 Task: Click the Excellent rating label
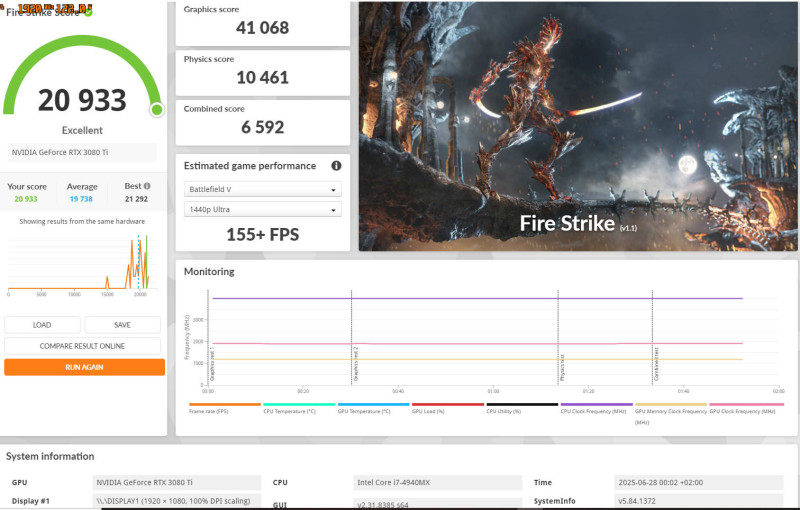[x=82, y=131]
